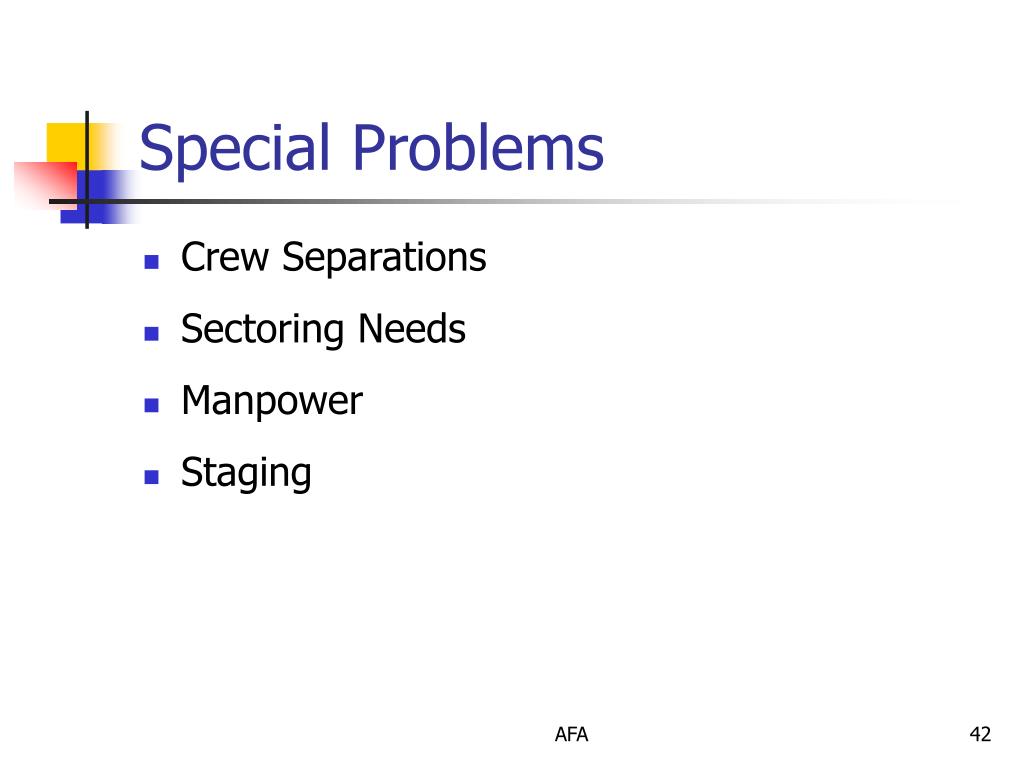
Task: Click the Staging bullet text
Action: pyautogui.click(x=246, y=473)
